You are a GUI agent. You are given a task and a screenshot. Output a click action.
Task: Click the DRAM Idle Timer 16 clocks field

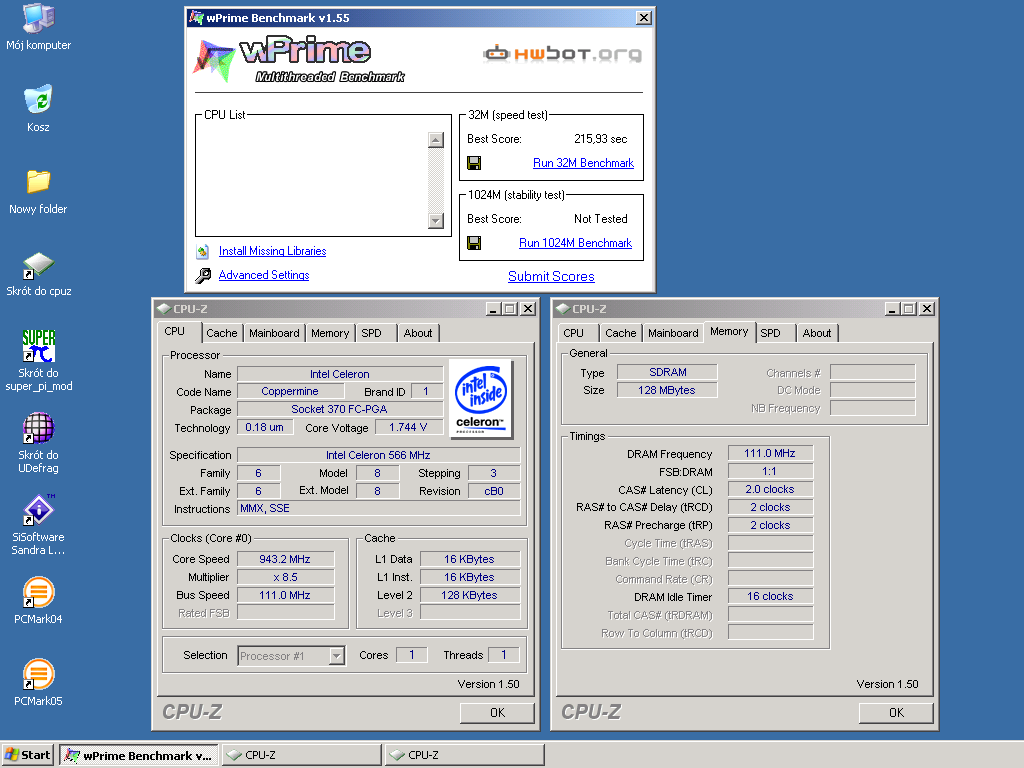click(770, 596)
